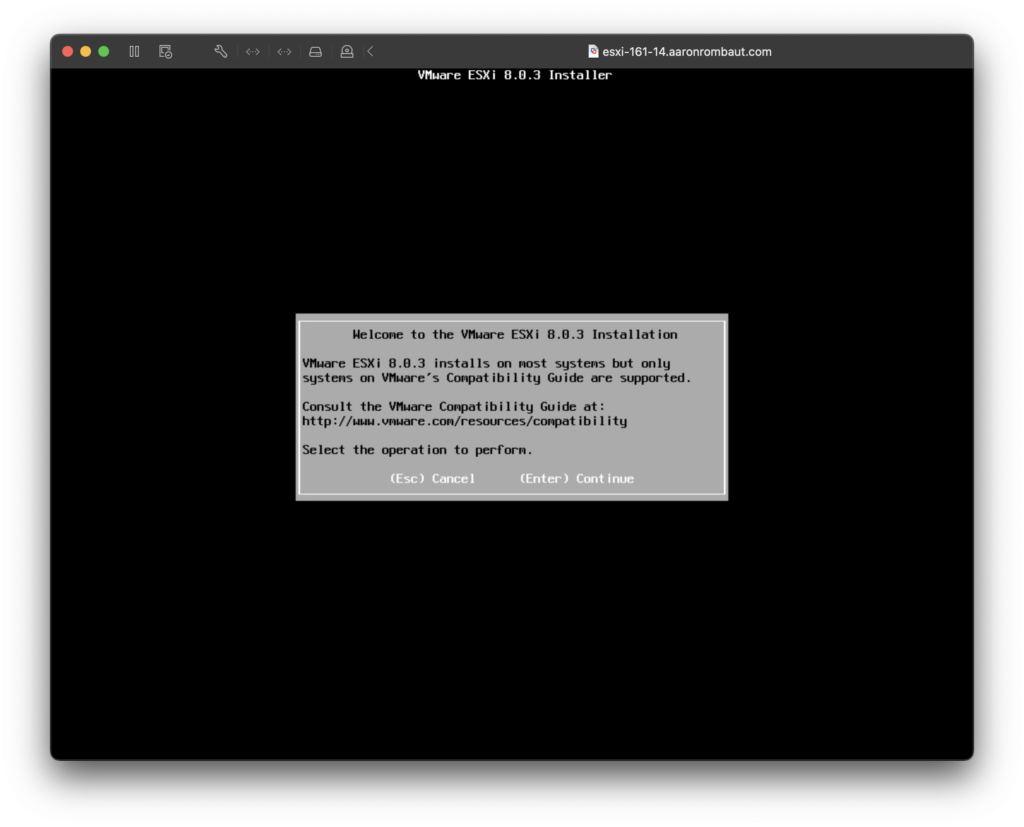Click the first network adapter arrows icon
The width and height of the screenshot is (1024, 827).
point(253,52)
